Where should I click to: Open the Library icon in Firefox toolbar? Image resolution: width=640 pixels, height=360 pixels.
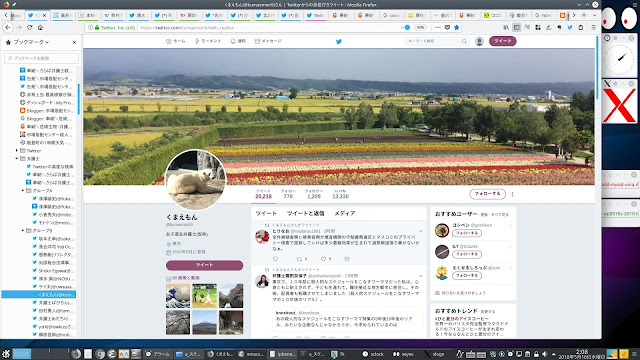[506, 27]
